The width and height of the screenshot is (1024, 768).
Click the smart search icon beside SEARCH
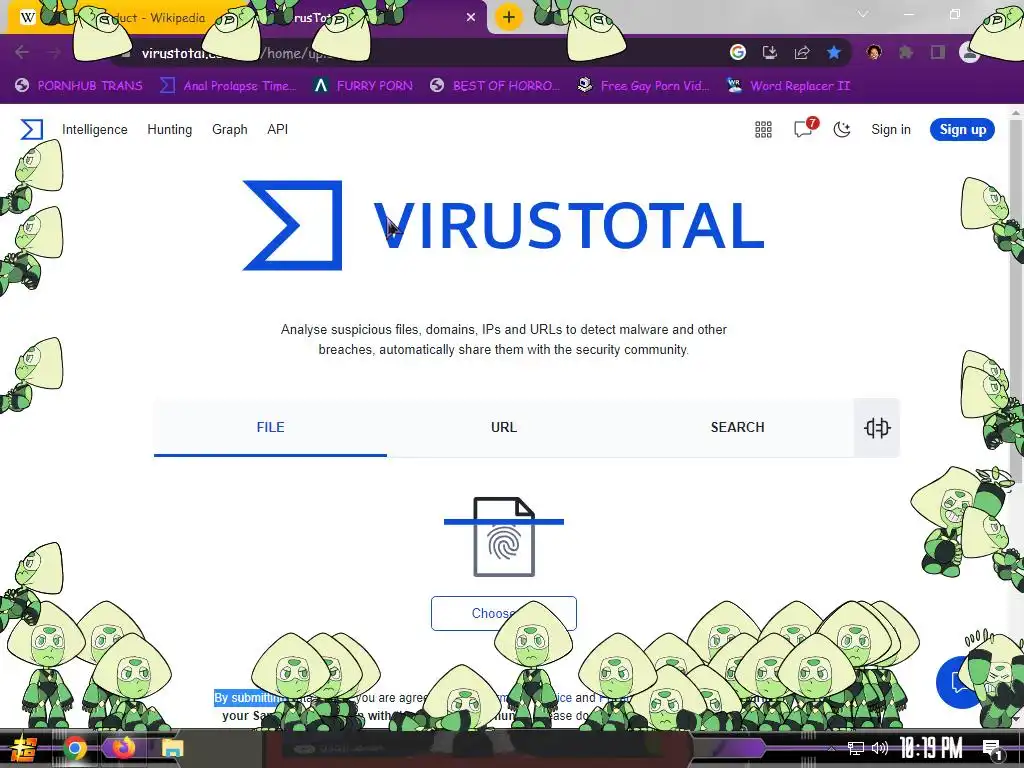[x=877, y=428]
